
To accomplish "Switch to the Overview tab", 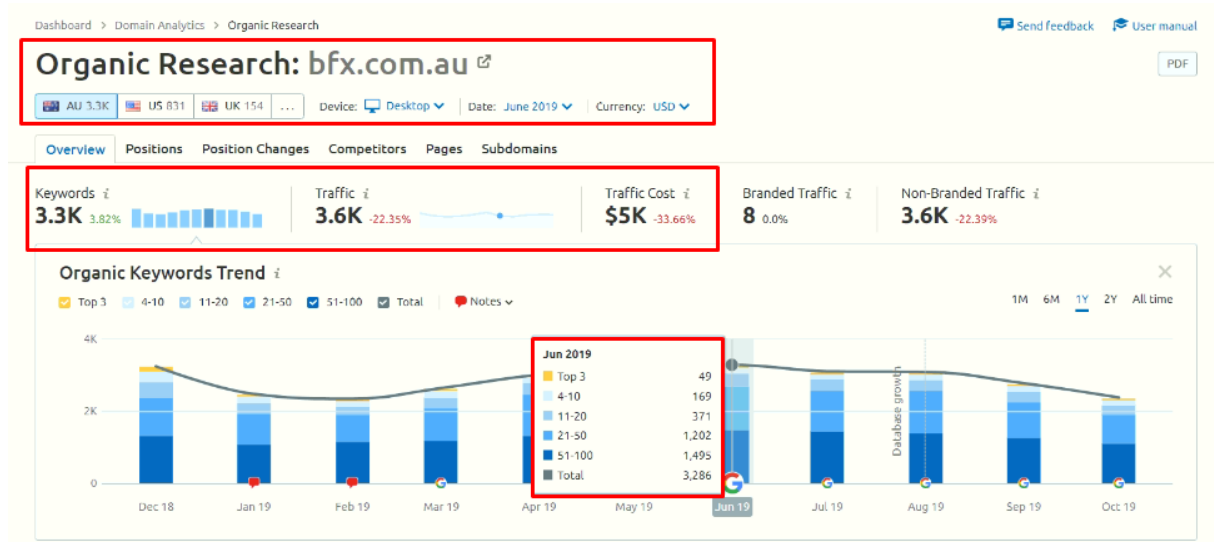I will click(76, 149).
